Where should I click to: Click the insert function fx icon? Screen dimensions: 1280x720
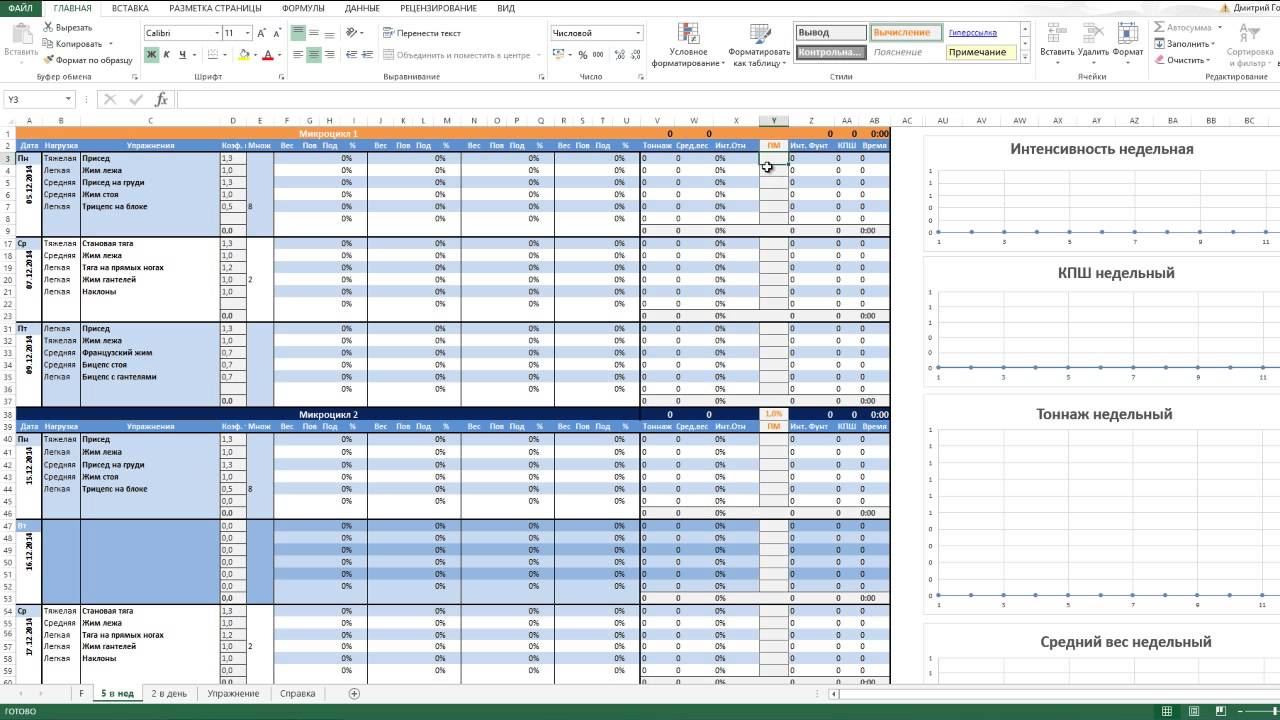[161, 99]
